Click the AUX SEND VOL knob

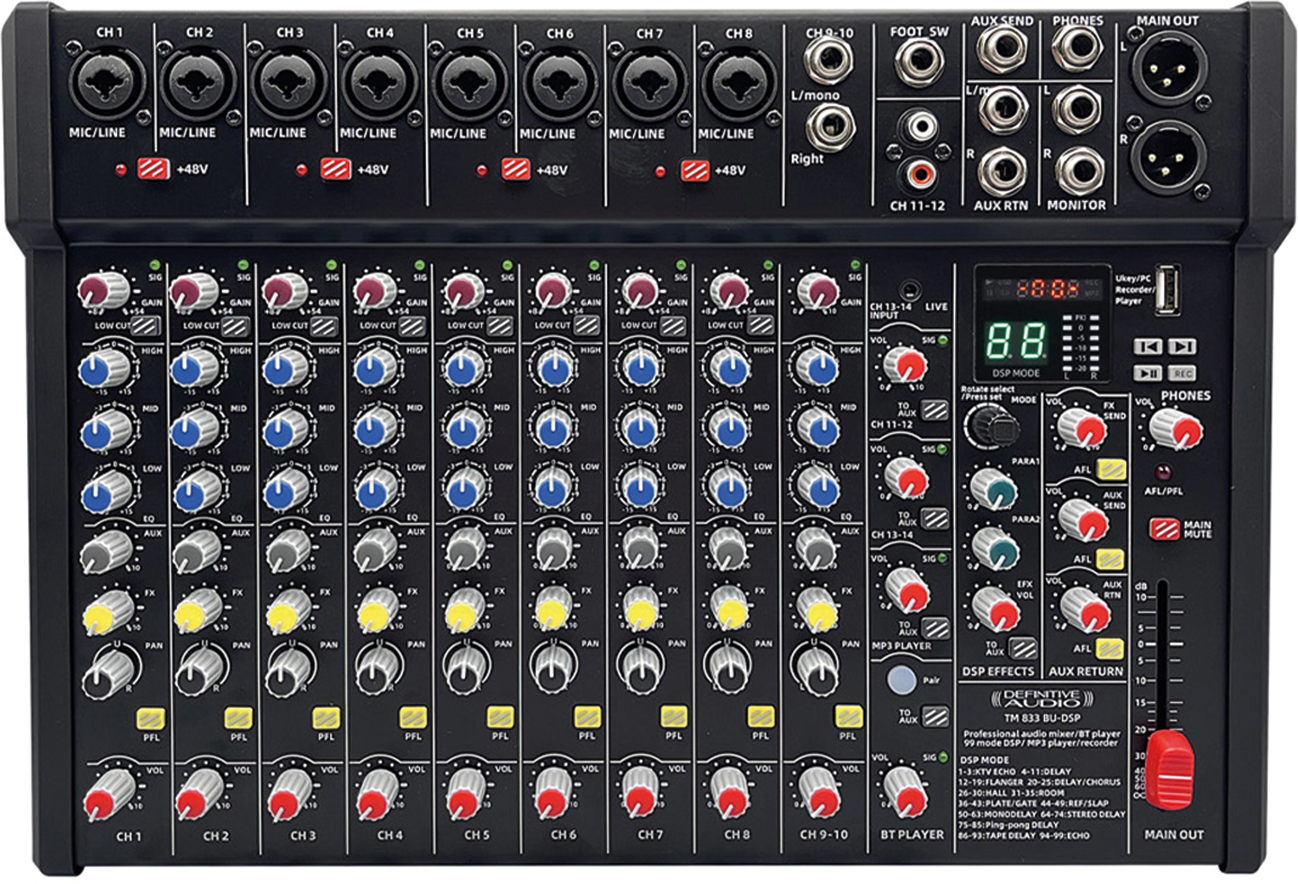[1082, 519]
